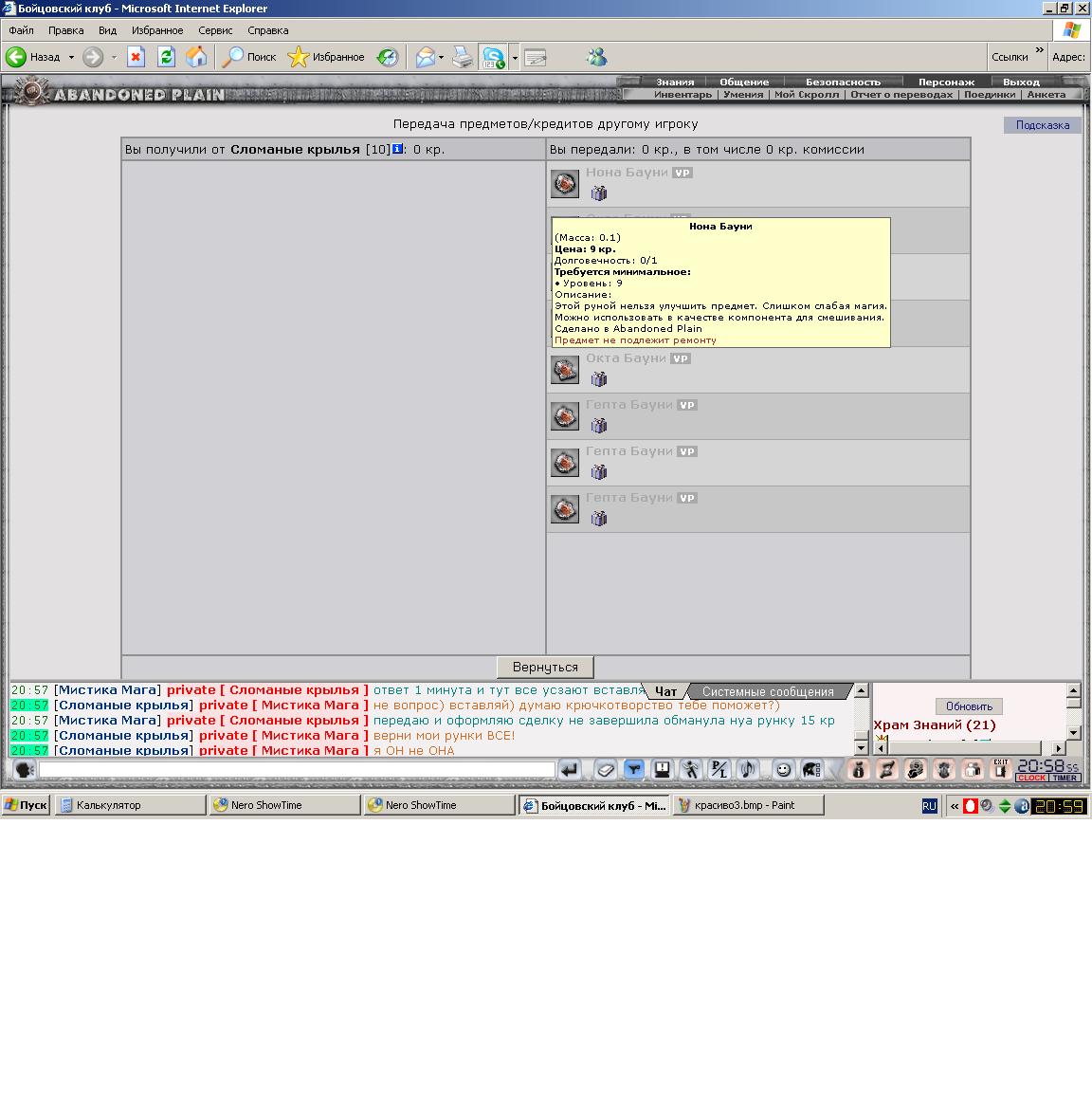Screen dimensions: 1092x1100
Task: Refresh the page with green arrows icon
Action: coord(166,57)
